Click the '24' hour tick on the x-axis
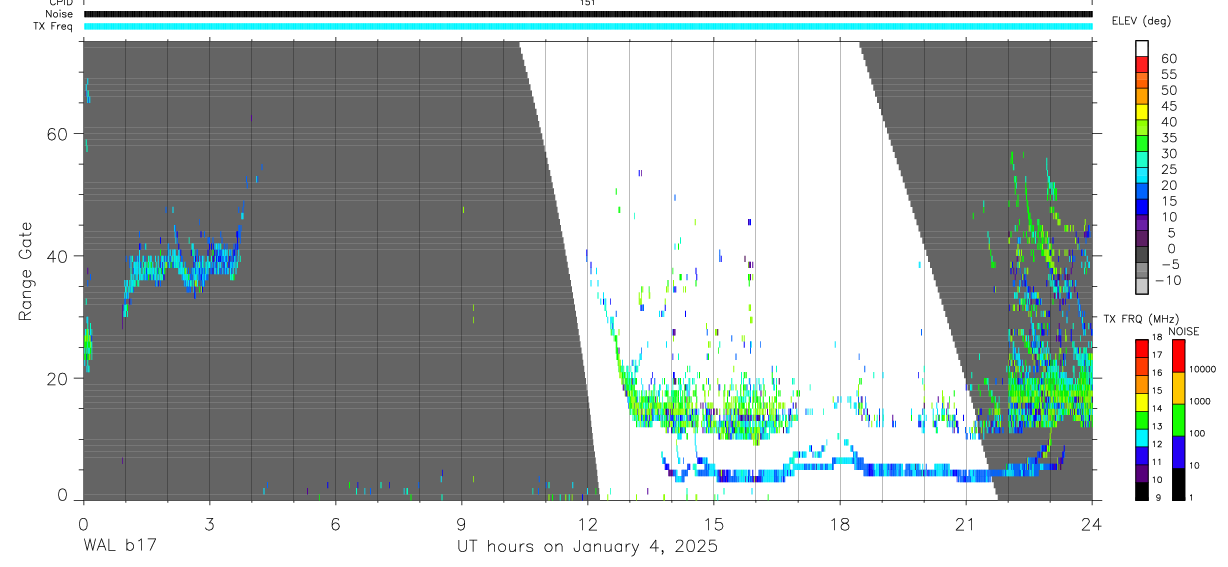The height and width of the screenshot is (567, 1228). (1092, 524)
